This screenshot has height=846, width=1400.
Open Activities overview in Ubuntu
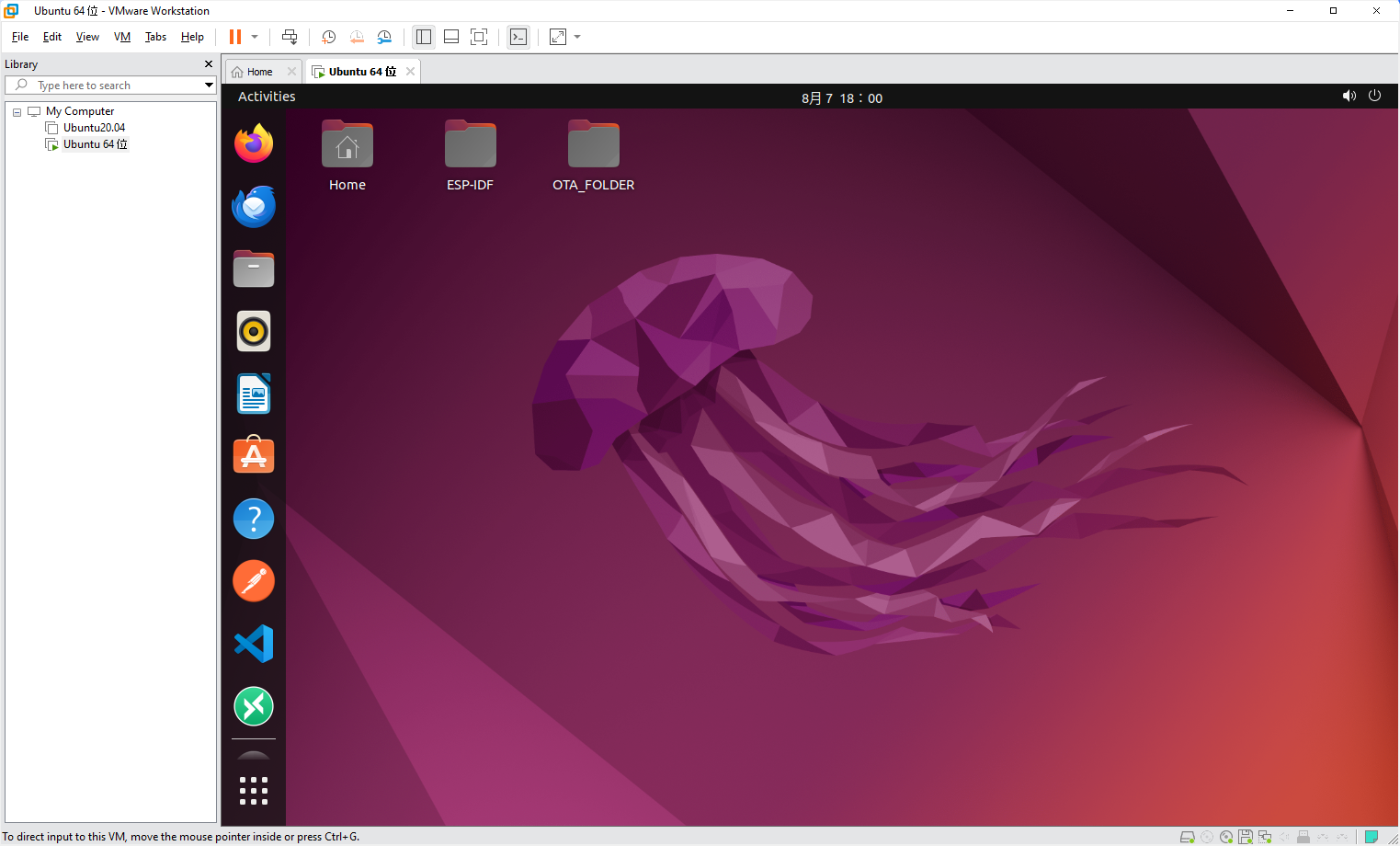coord(267,97)
